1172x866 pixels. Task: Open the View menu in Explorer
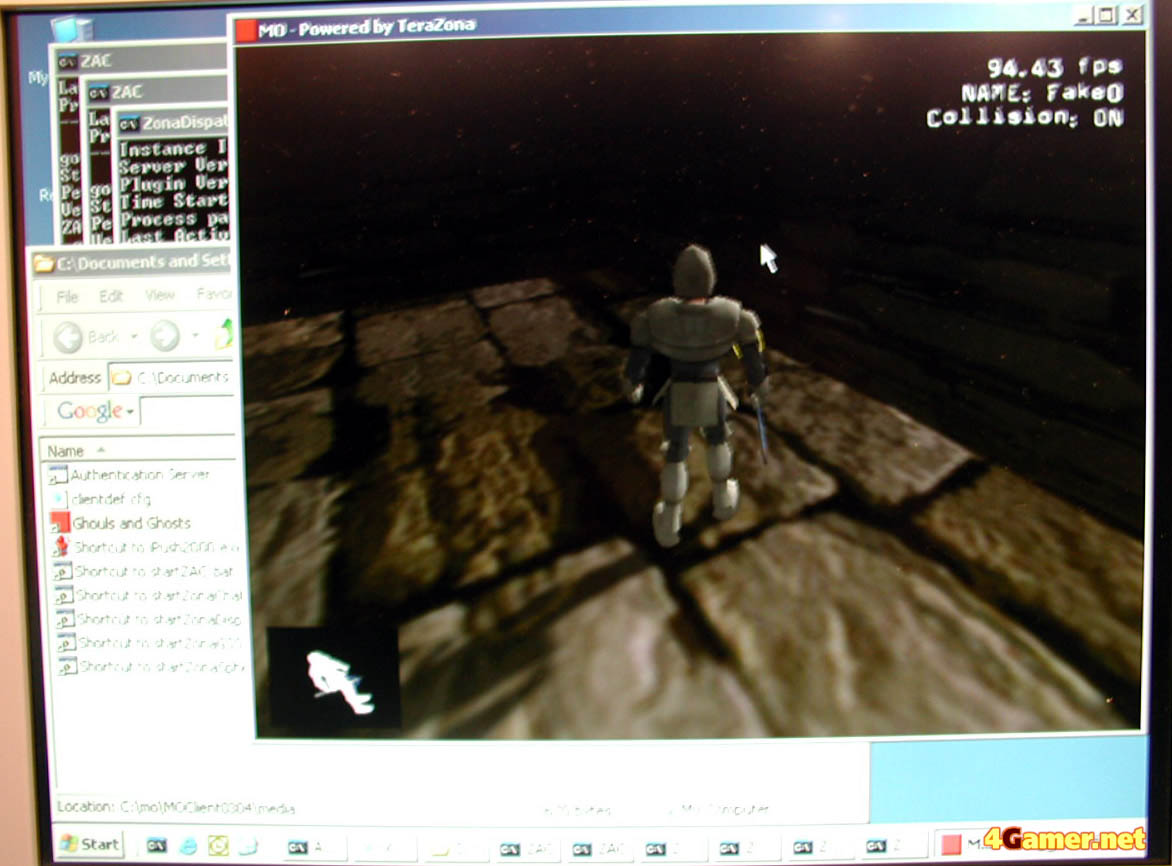point(160,296)
